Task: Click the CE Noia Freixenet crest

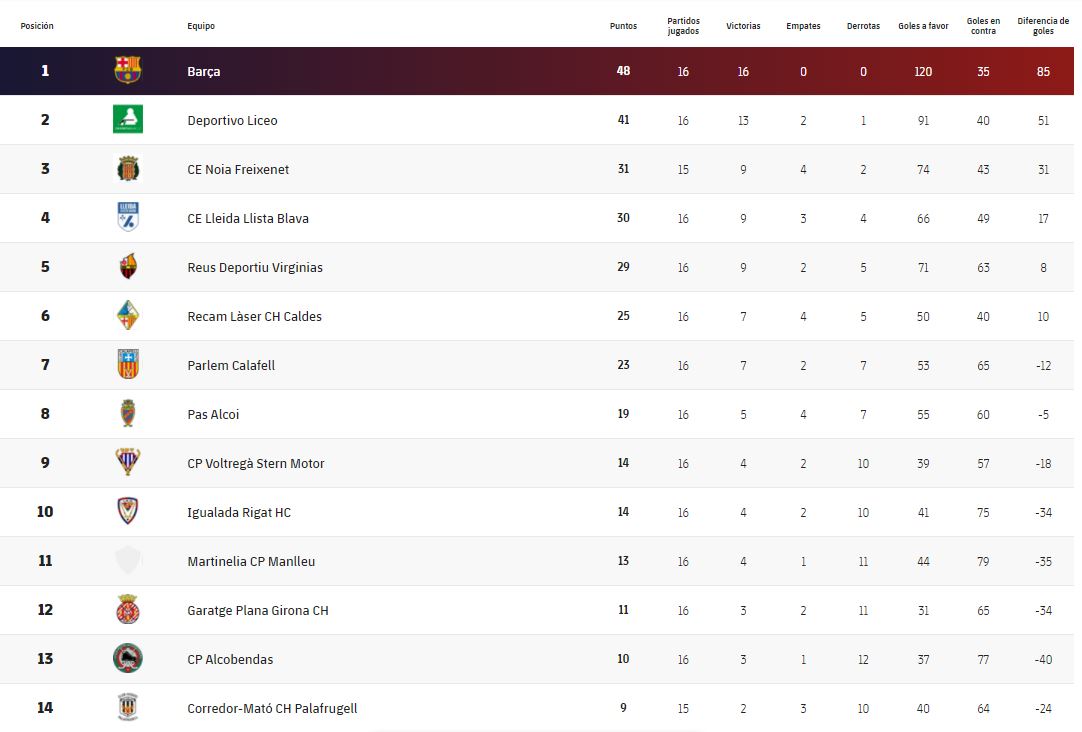Action: tap(128, 168)
